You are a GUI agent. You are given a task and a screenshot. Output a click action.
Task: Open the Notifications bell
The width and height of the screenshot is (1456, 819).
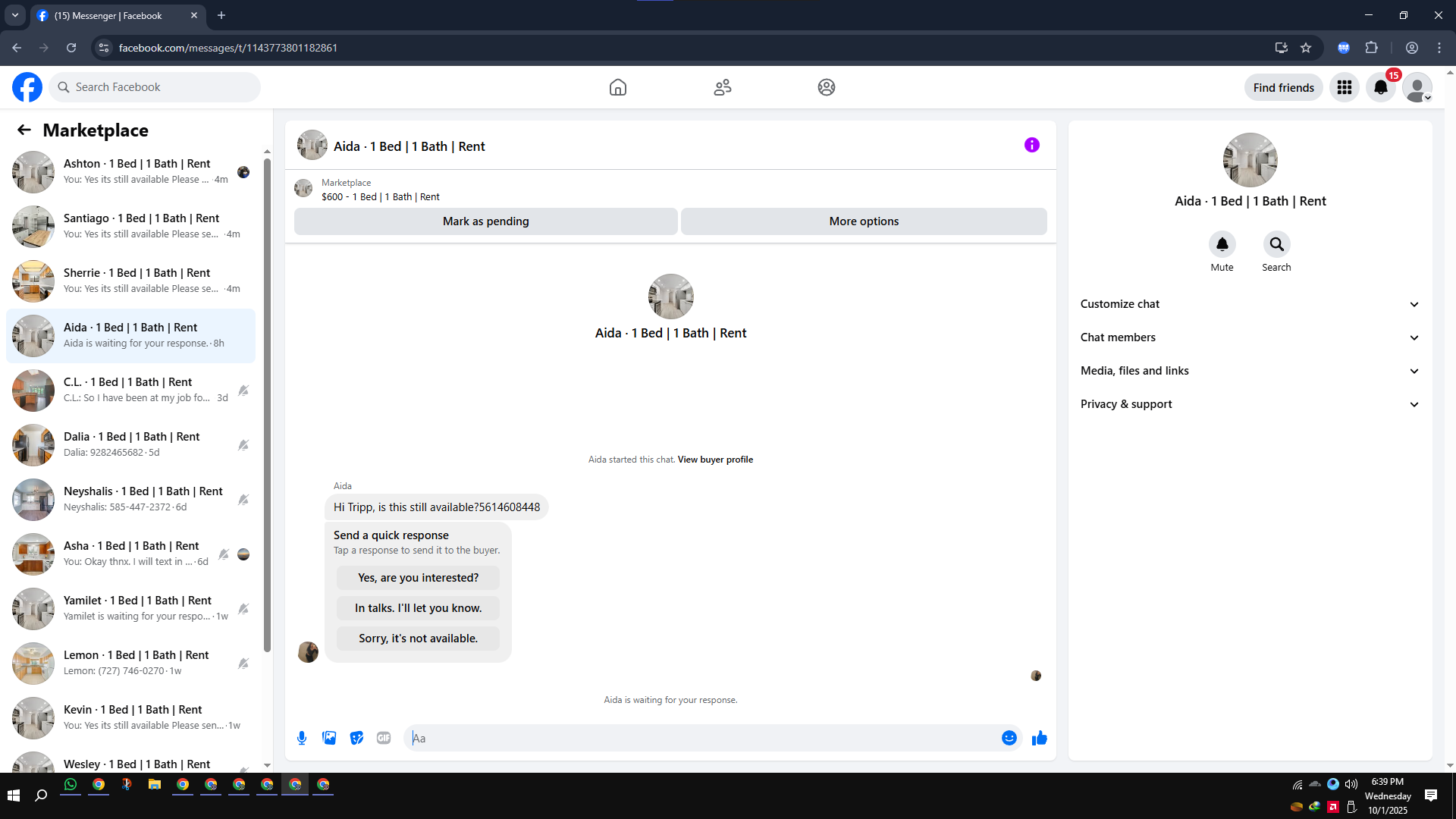coord(1381,87)
